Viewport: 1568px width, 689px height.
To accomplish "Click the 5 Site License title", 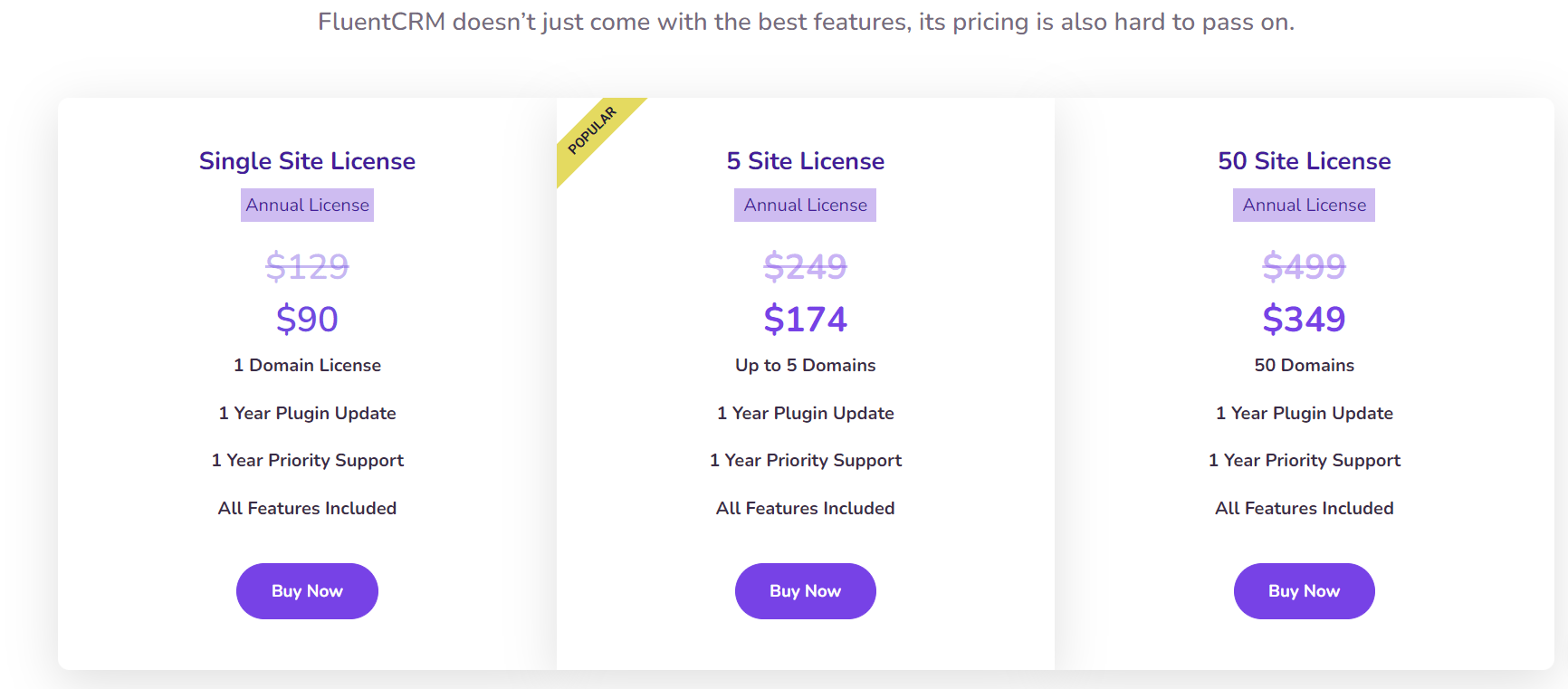I will coord(805,161).
